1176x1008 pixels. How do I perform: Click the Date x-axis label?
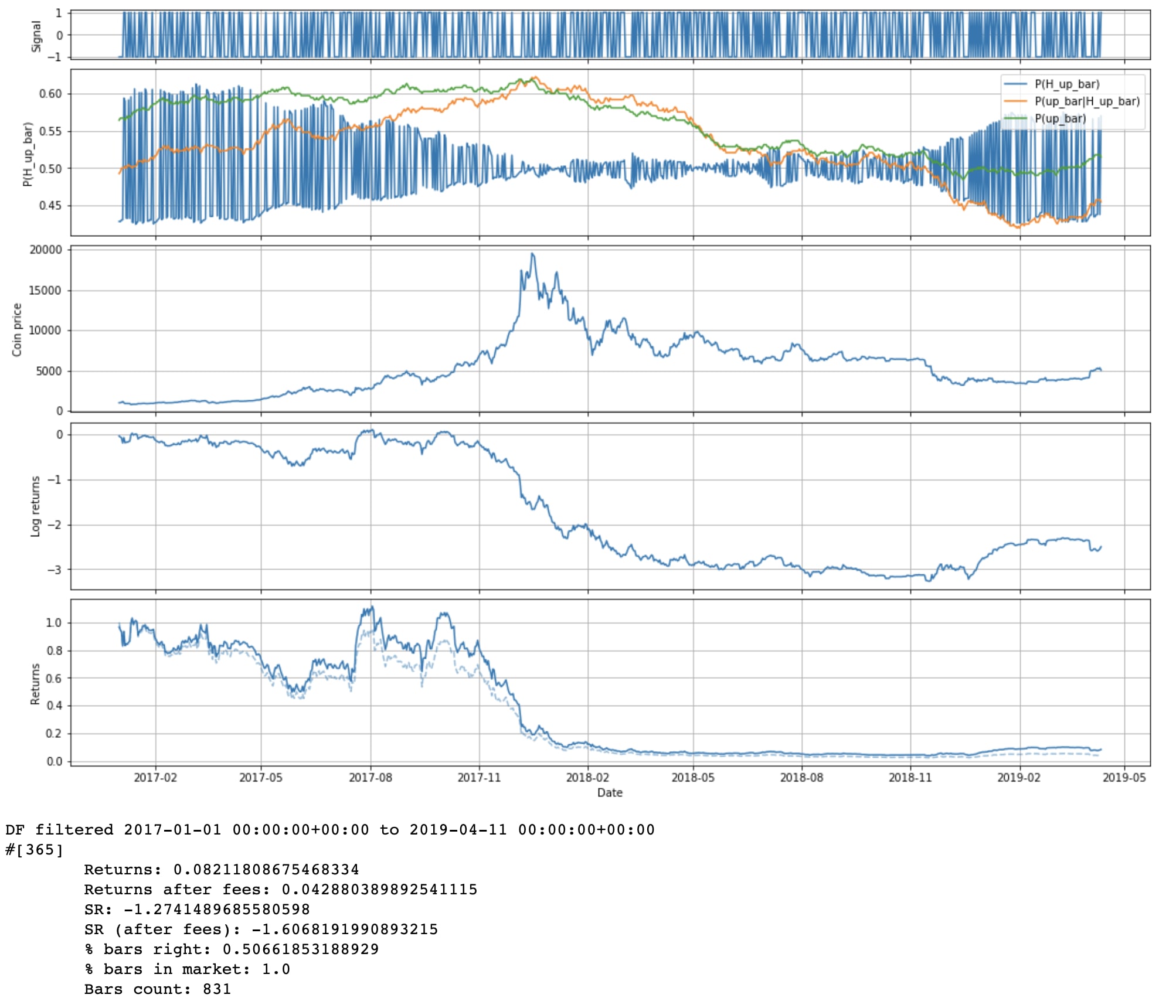click(610, 792)
